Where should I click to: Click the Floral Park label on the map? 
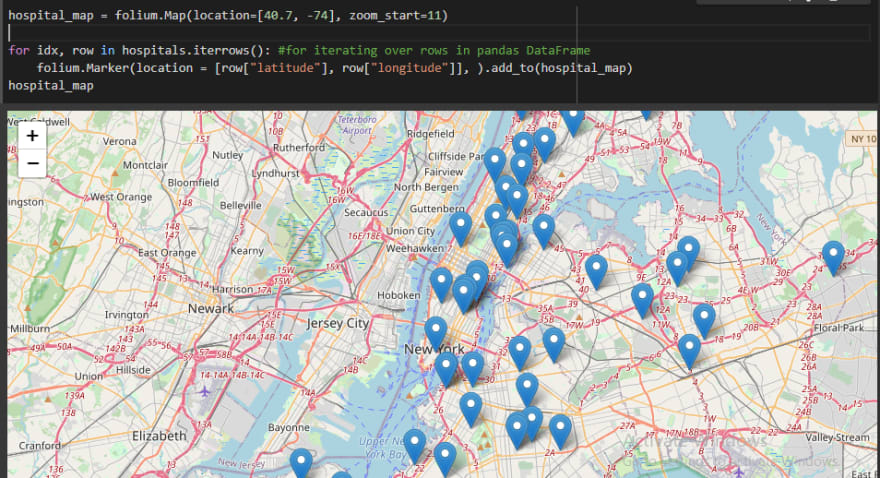pos(839,328)
